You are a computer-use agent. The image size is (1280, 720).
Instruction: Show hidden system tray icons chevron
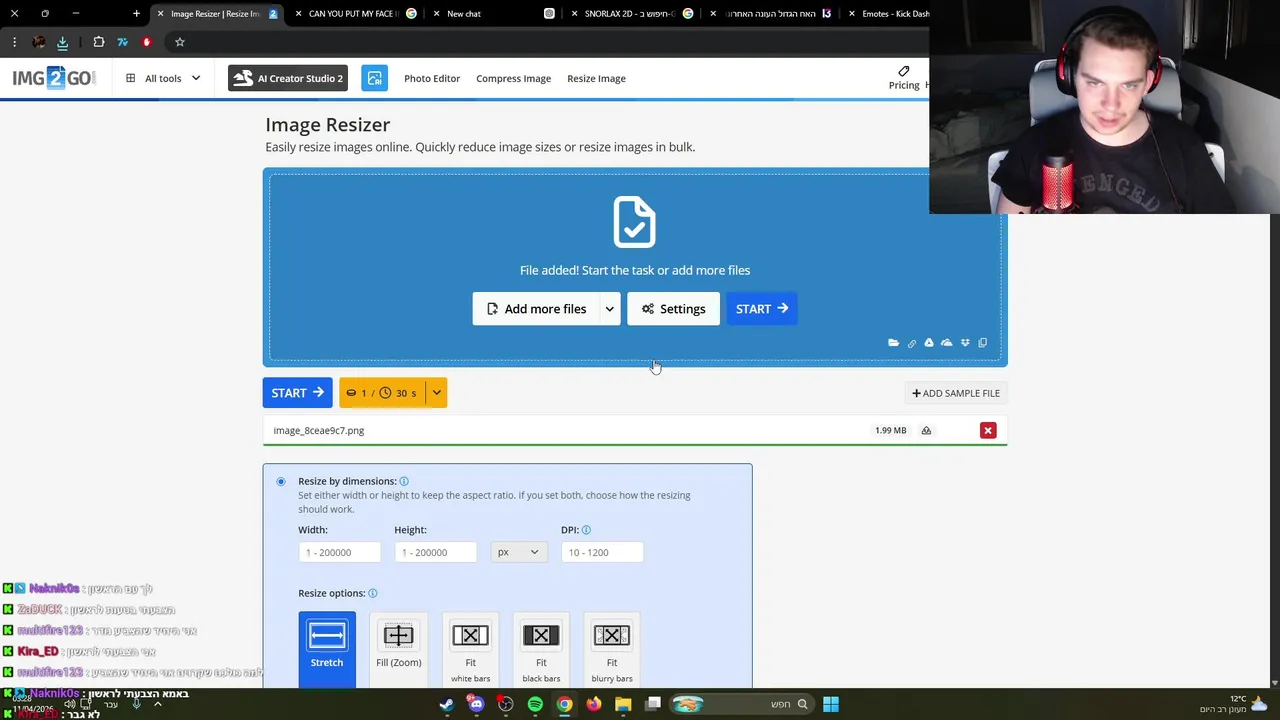pos(157,704)
